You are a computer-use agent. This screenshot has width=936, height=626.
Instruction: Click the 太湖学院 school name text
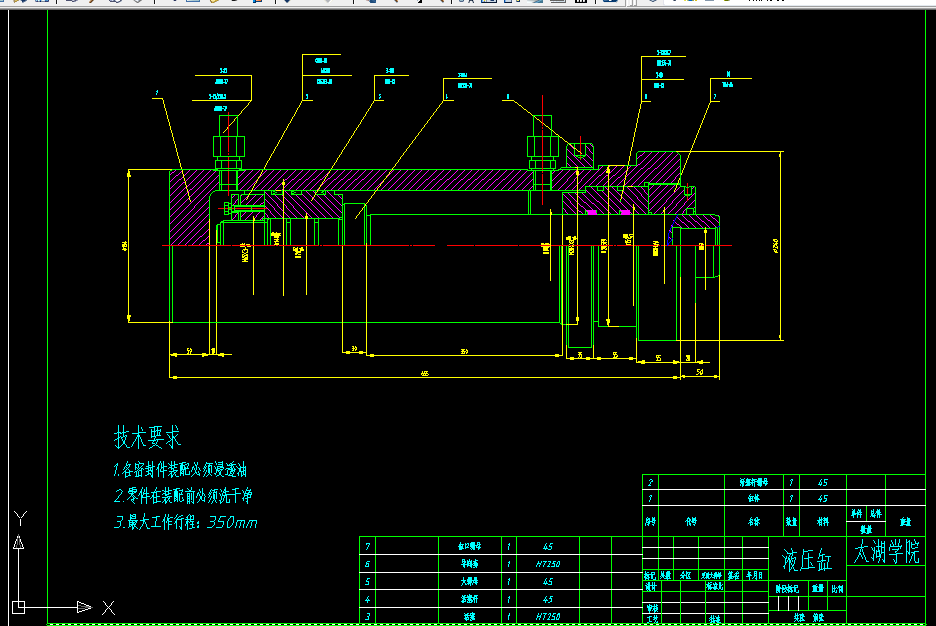tap(886, 552)
